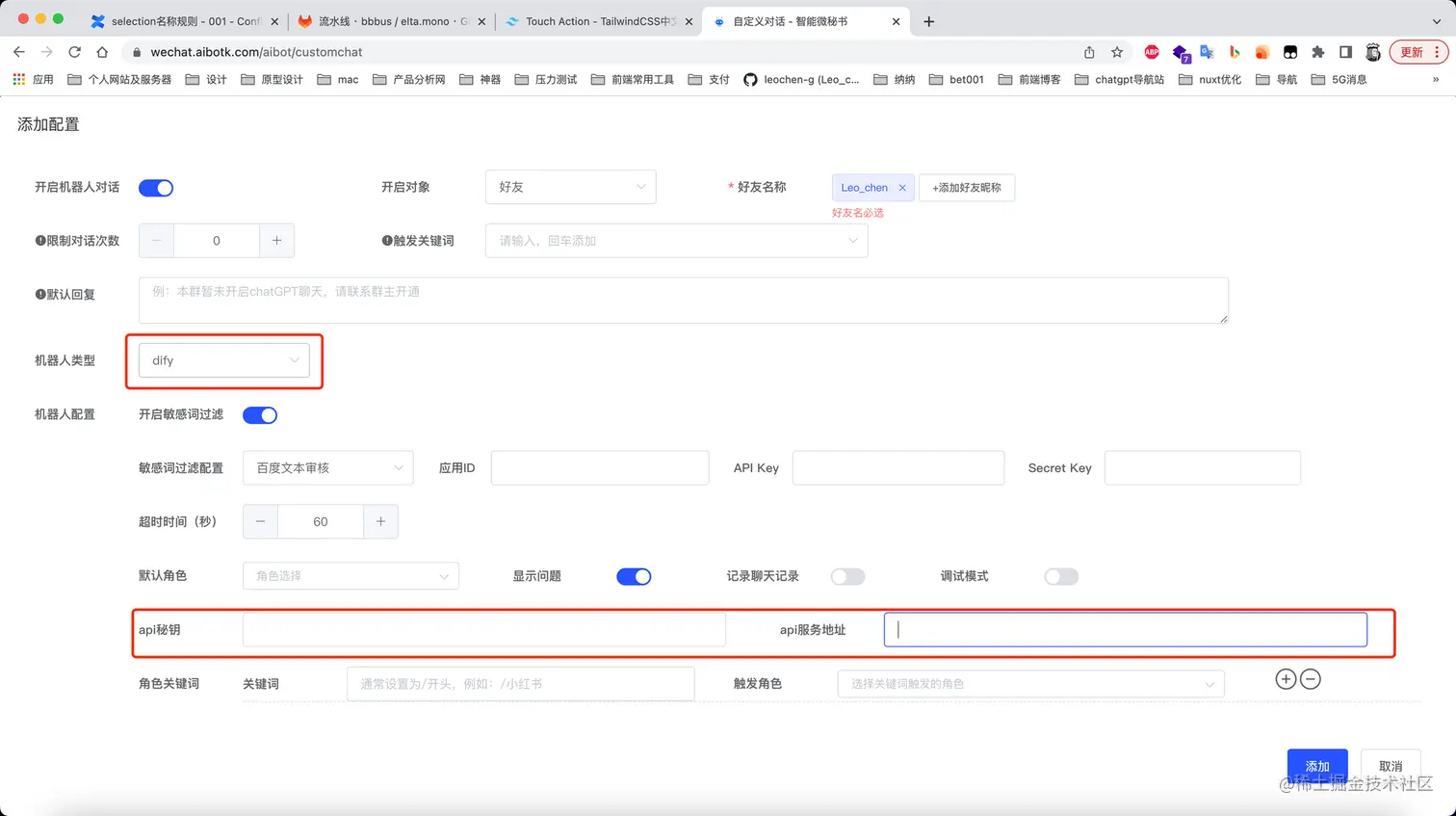
Task: Switch to the 流水线 bbbus GitLab tab
Action: tap(392, 21)
